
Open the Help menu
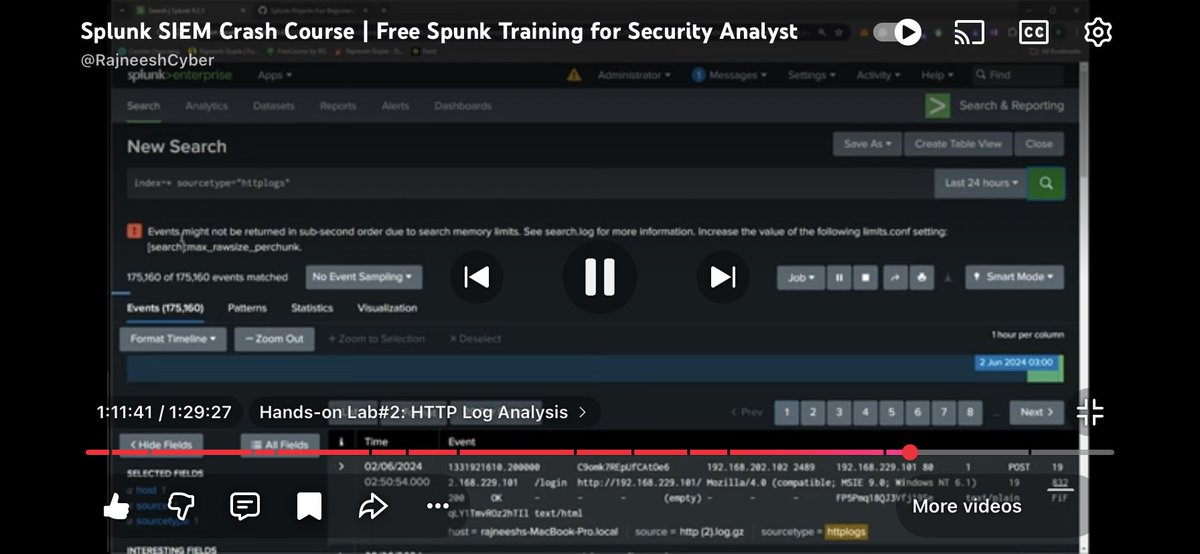[937, 75]
